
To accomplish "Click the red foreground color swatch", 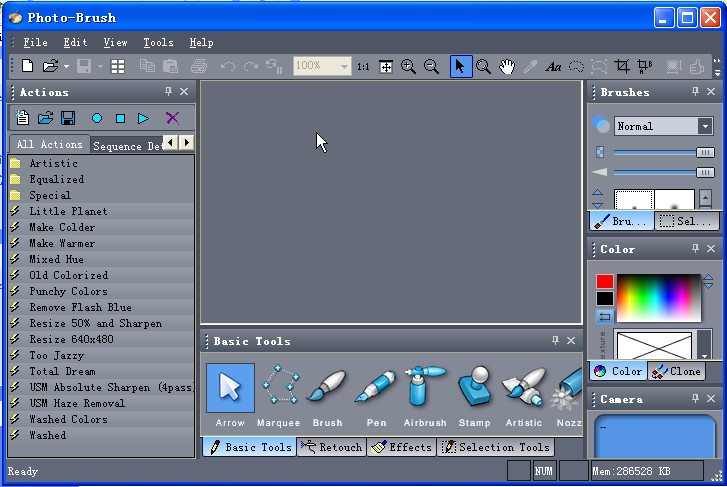I will [605, 282].
